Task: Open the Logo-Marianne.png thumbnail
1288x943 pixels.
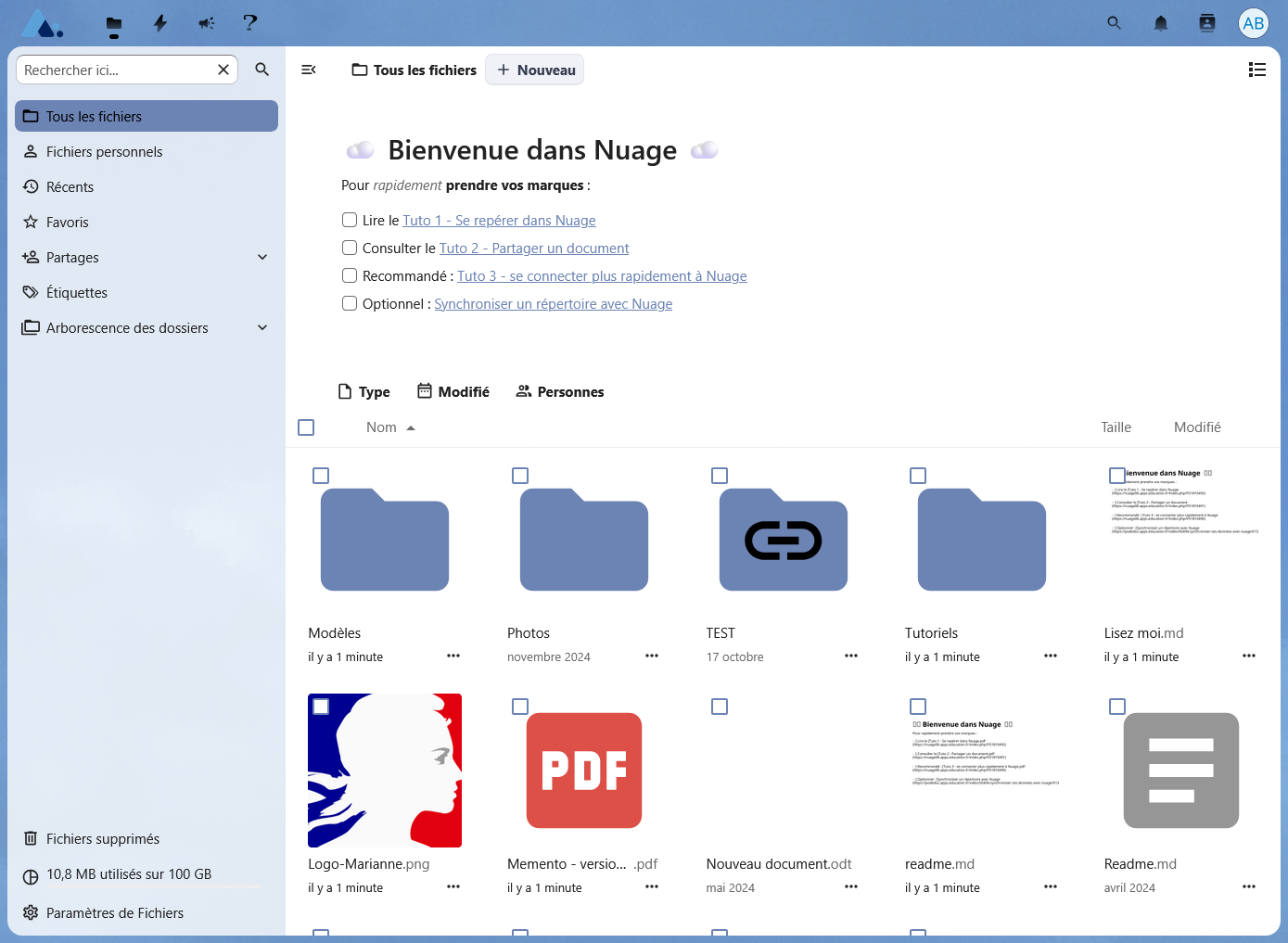Action: (385, 771)
